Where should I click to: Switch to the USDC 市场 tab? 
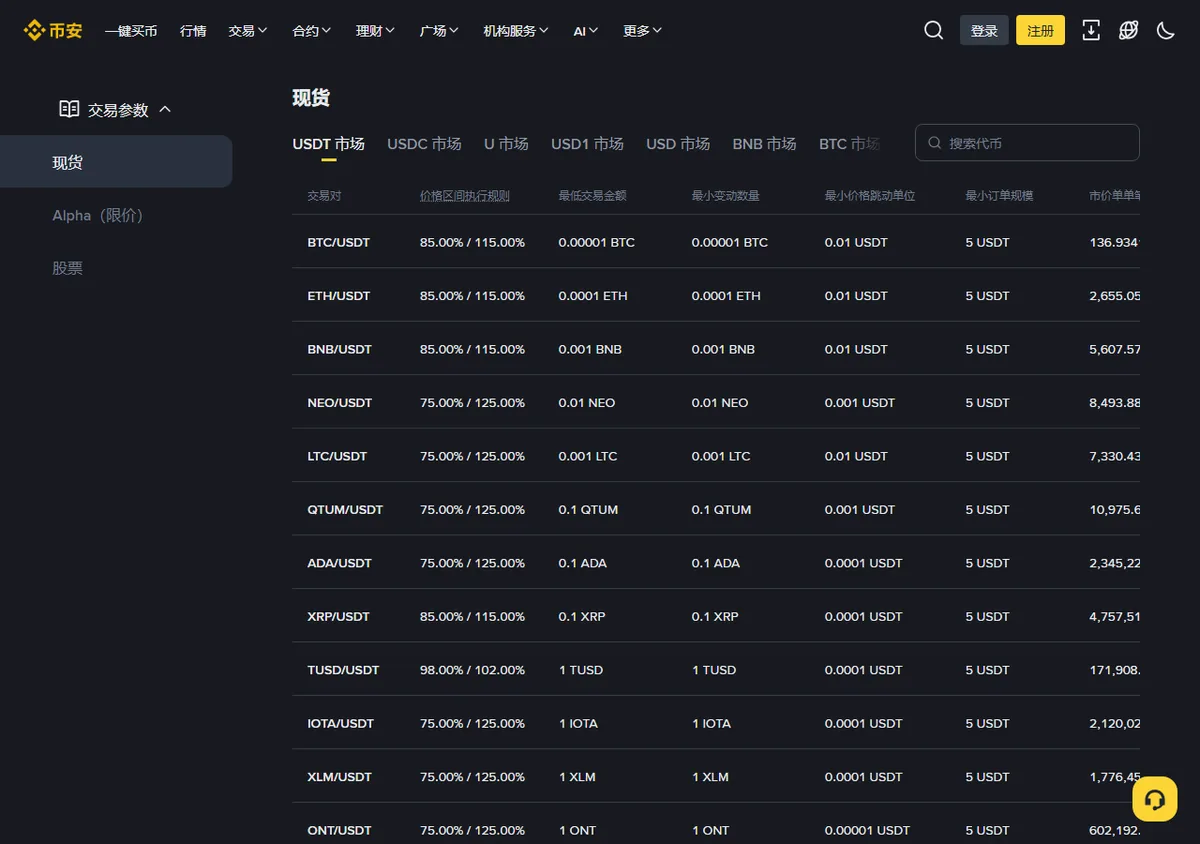[x=424, y=144]
